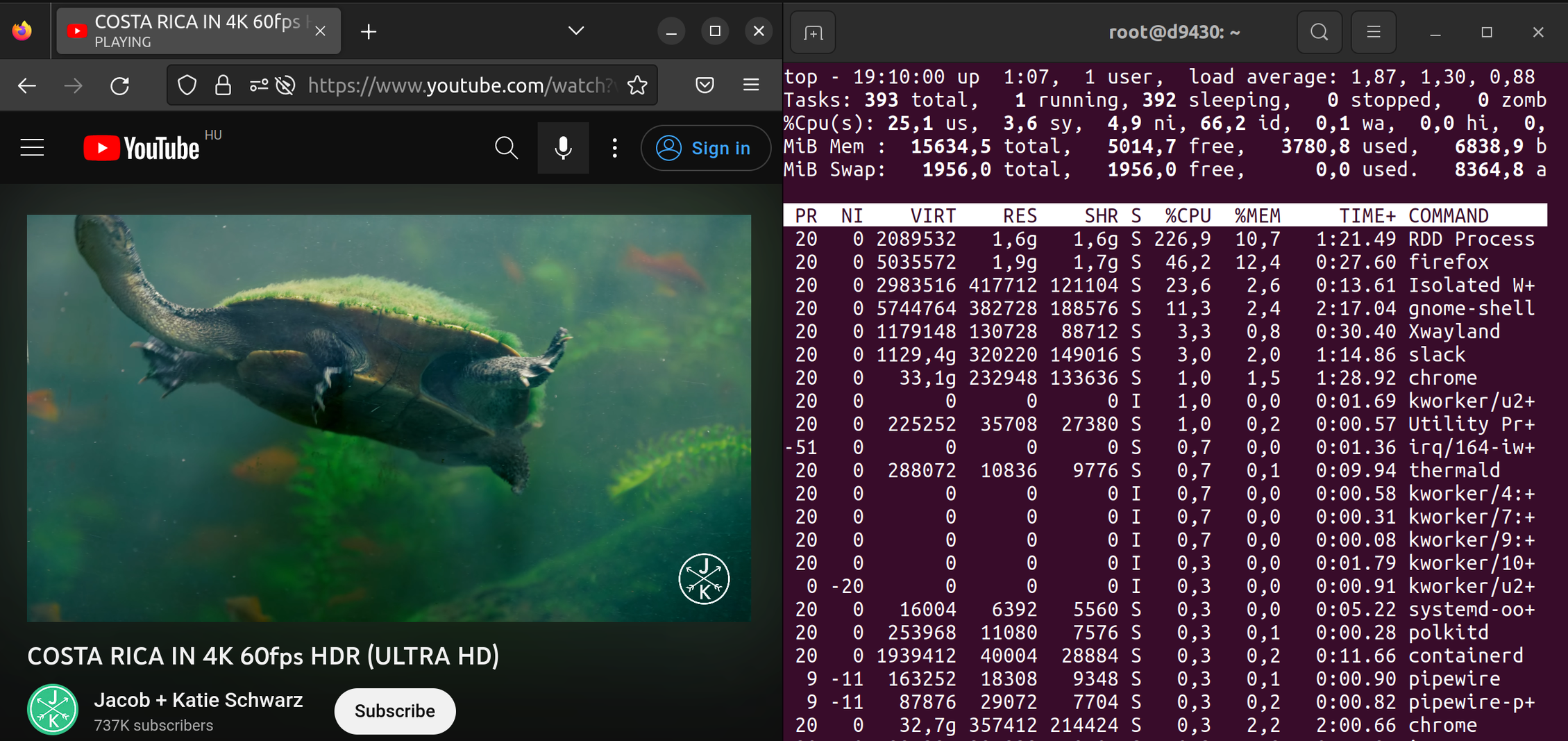
Task: Go to YouTube home via logo
Action: 142,148
